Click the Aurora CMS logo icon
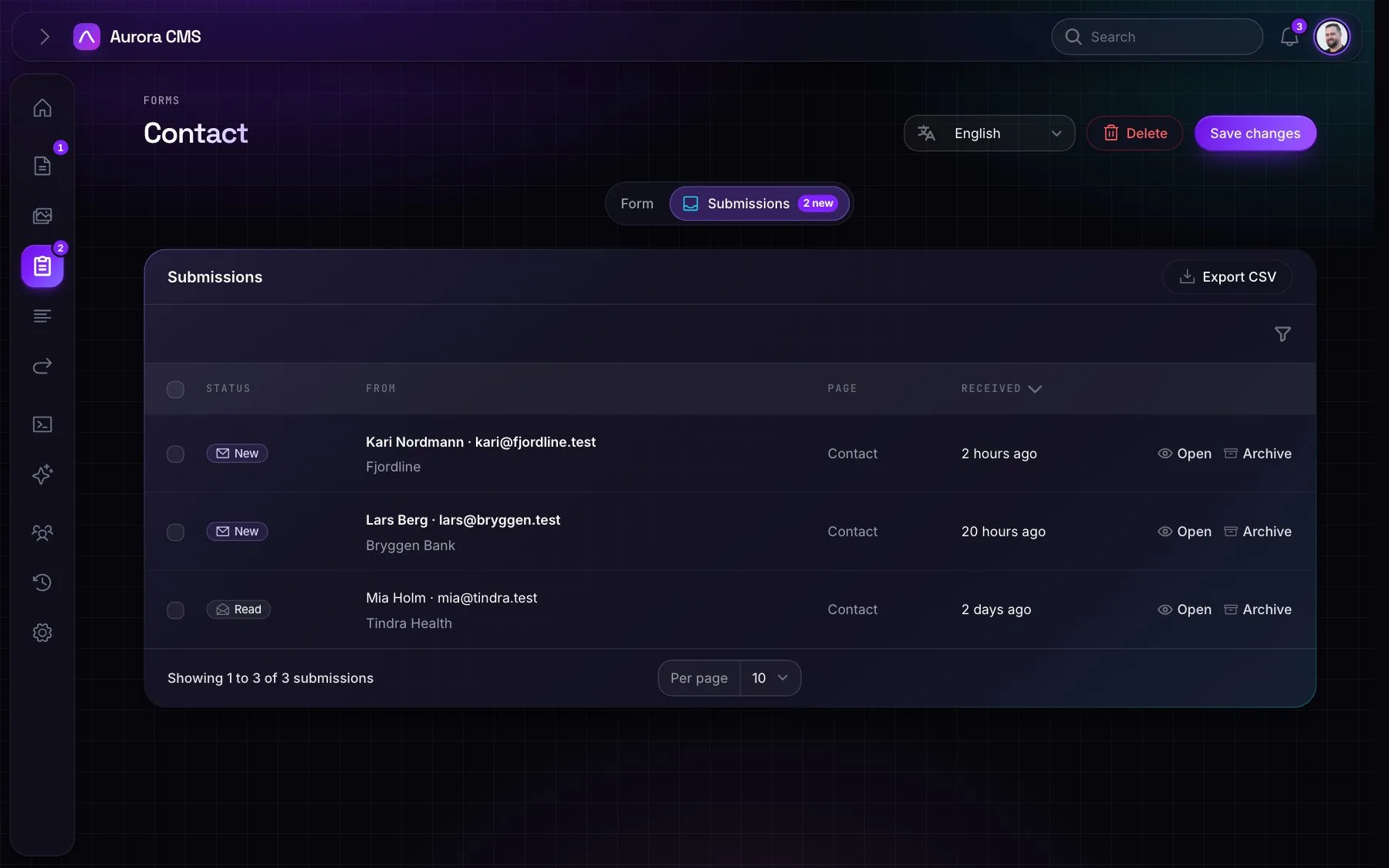 coord(86,37)
